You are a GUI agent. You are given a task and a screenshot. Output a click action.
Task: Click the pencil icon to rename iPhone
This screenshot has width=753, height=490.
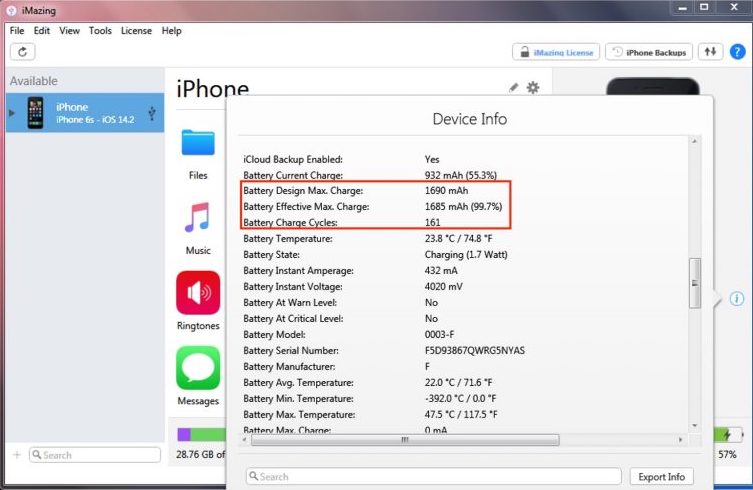point(514,88)
